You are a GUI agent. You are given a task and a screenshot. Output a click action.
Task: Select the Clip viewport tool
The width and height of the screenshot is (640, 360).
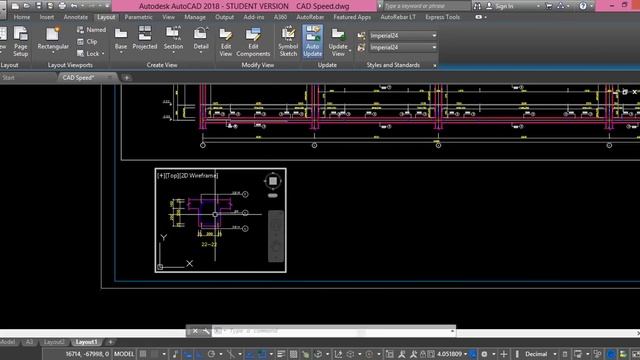[x=87, y=42]
